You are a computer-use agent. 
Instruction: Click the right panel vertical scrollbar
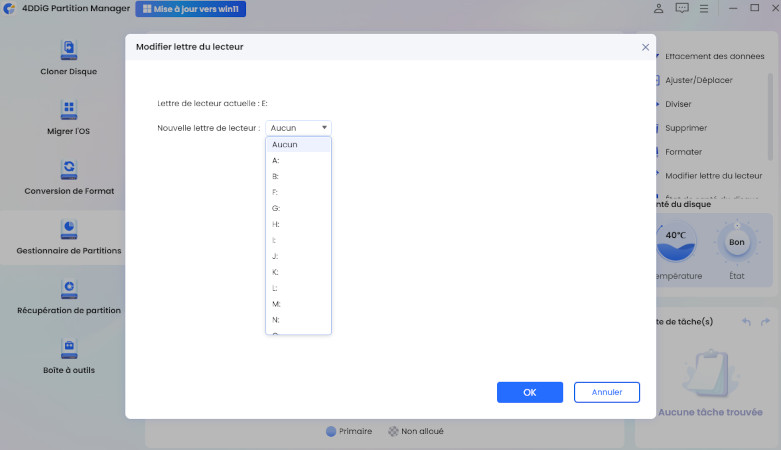click(x=770, y=117)
